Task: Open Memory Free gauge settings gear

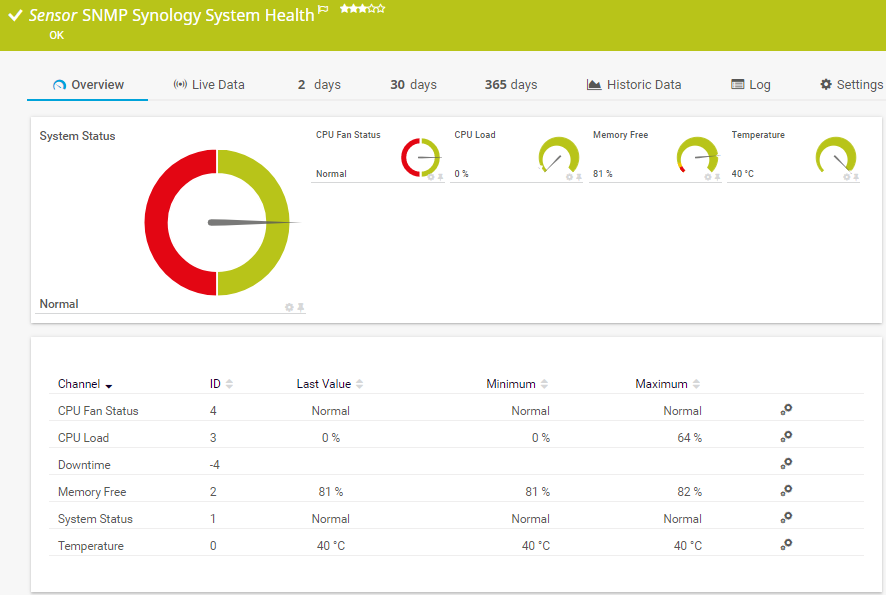Action: pyautogui.click(x=708, y=177)
